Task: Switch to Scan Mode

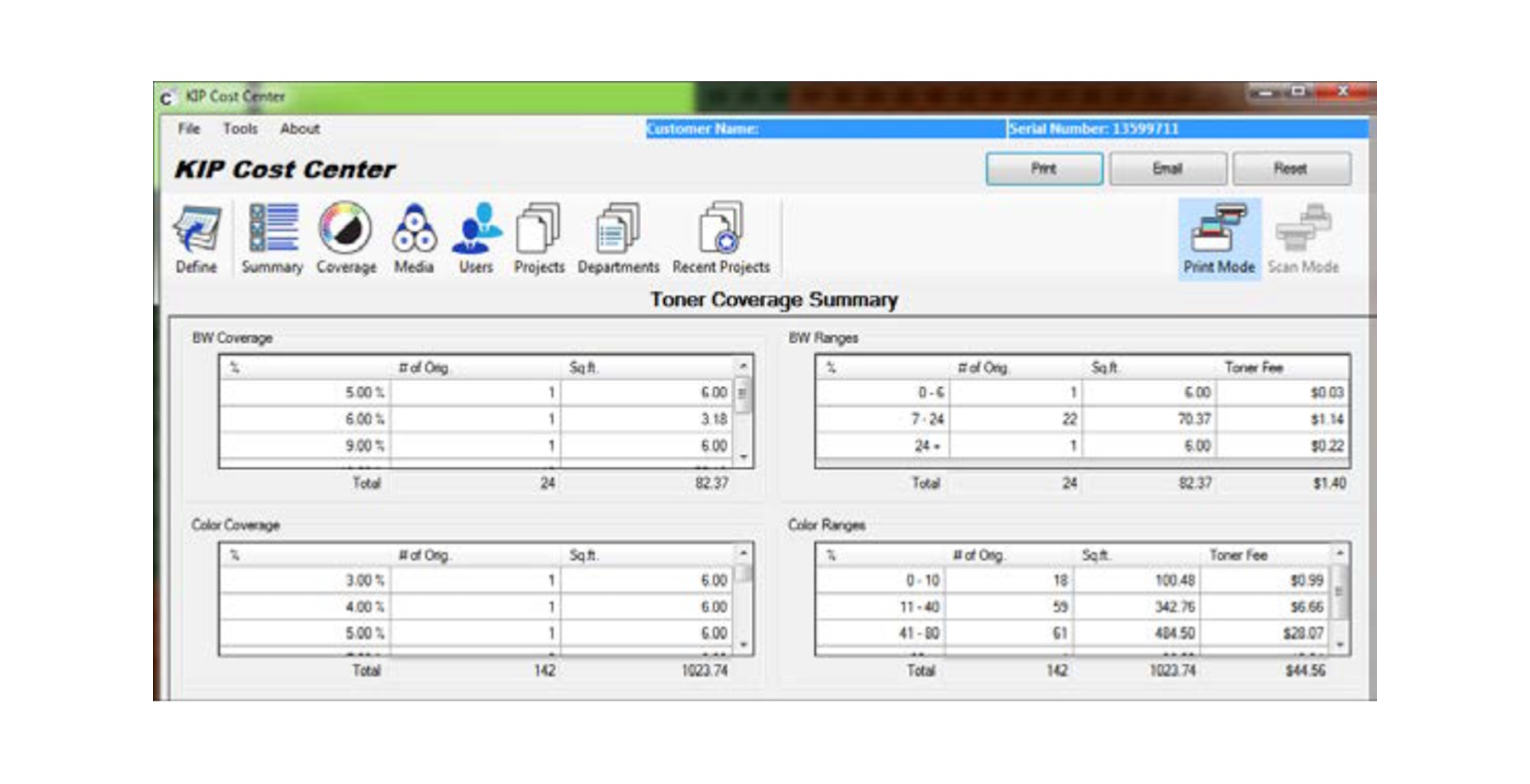Action: (1304, 239)
